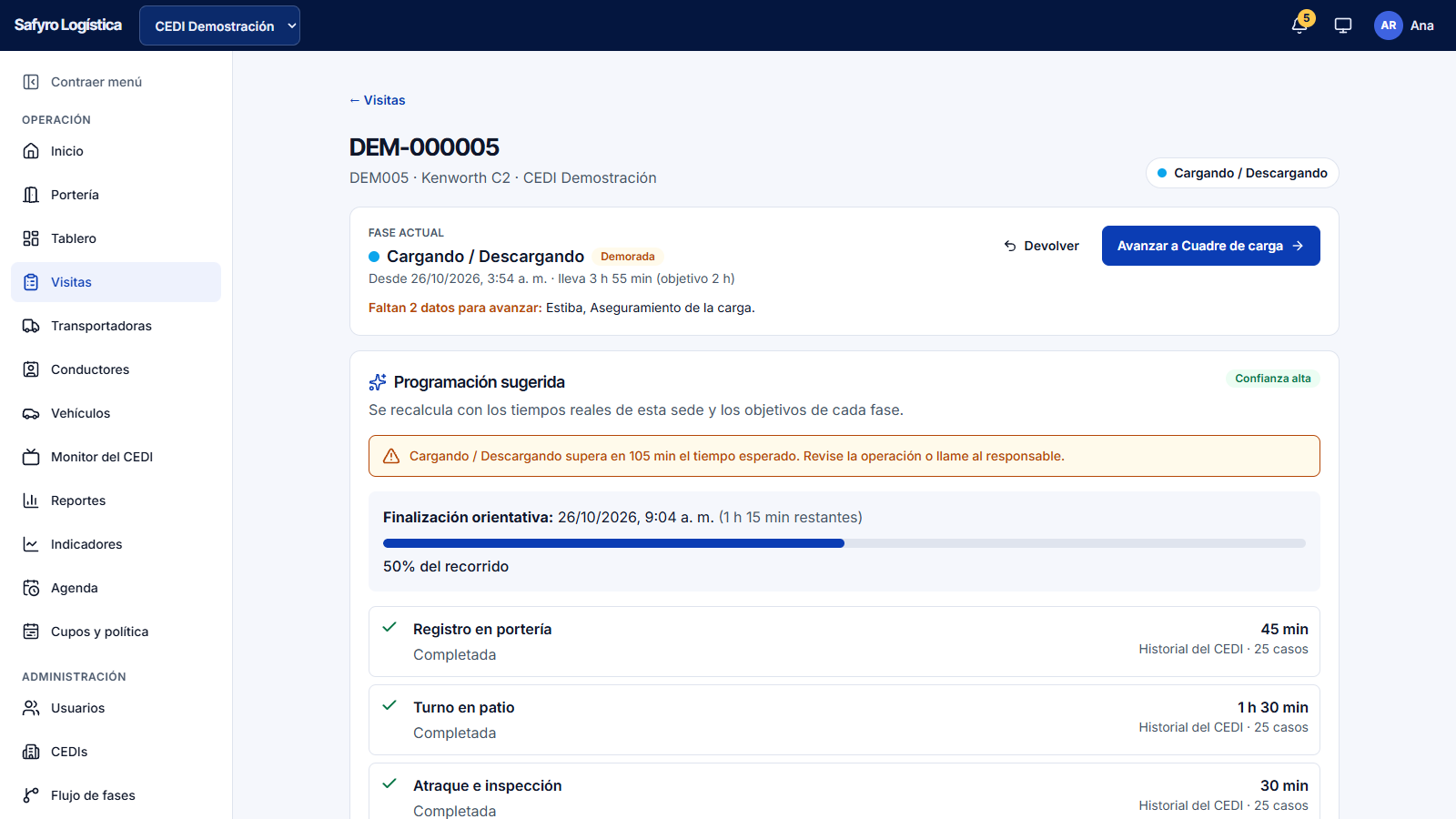
Task: Open Ana user avatar menu
Action: pyautogui.click(x=1389, y=25)
